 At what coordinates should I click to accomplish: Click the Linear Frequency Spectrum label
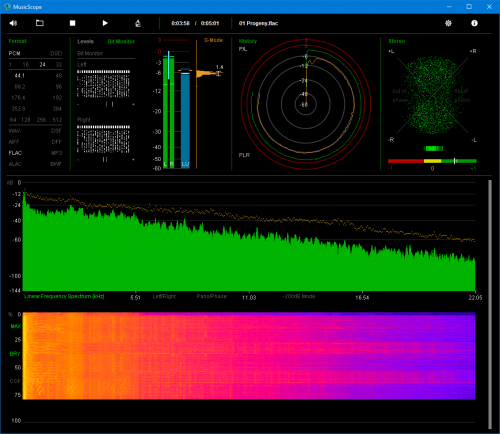pyautogui.click(x=64, y=296)
